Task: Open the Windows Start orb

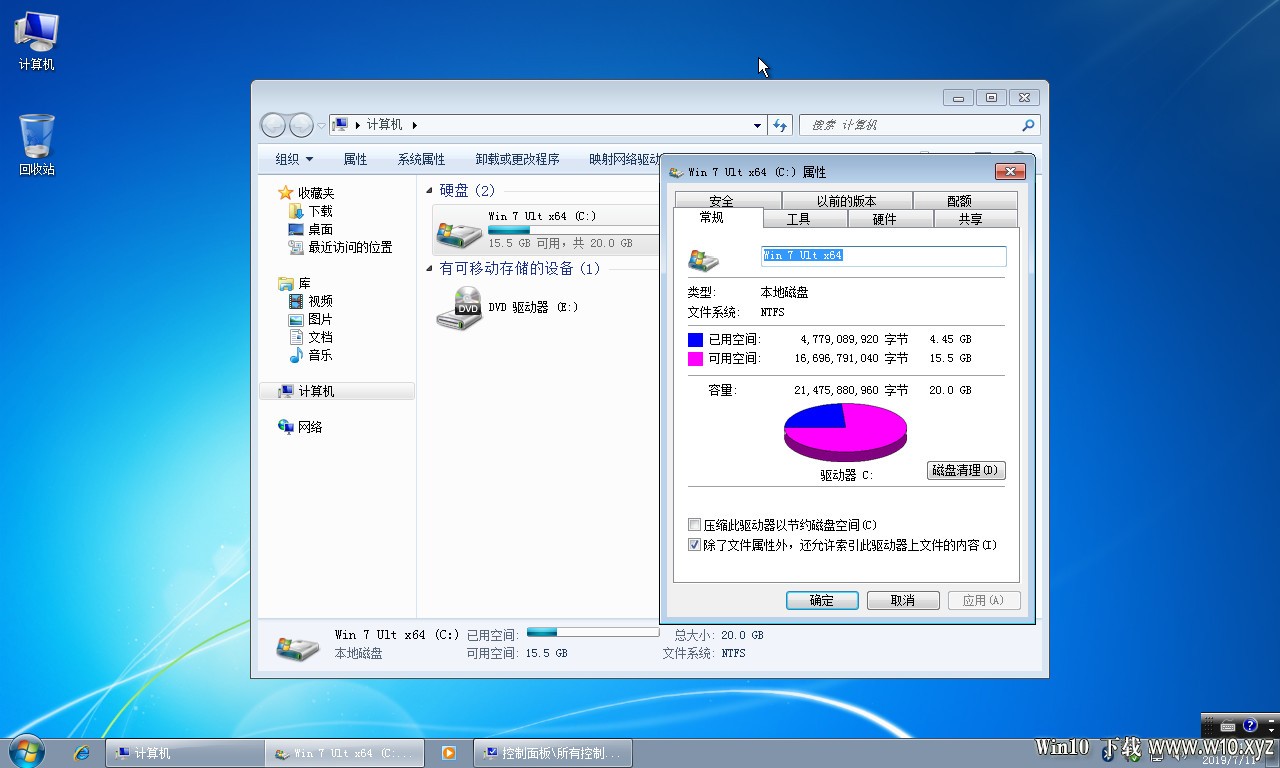Action: (26, 752)
